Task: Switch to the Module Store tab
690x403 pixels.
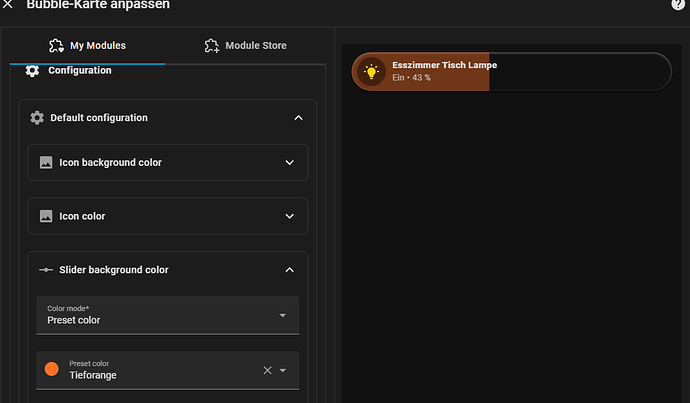Action: [245, 46]
